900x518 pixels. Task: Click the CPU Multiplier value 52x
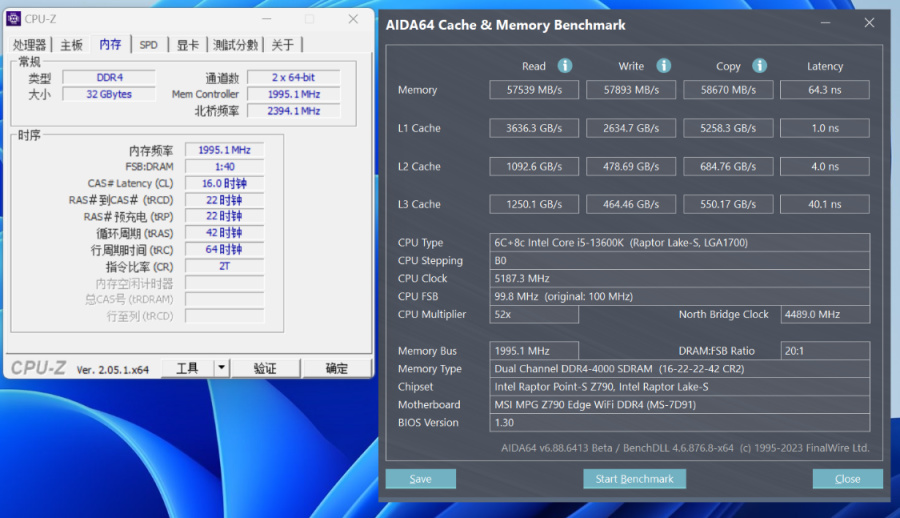[x=534, y=314]
